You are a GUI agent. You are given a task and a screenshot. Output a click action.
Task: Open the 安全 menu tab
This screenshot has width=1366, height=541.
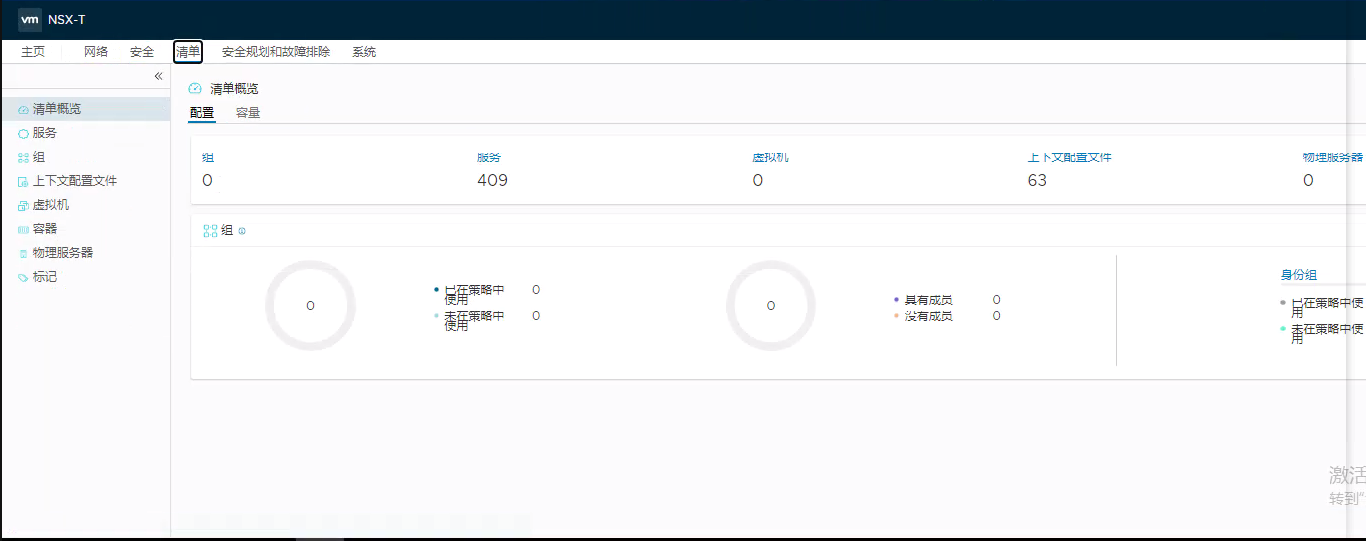pyautogui.click(x=142, y=52)
